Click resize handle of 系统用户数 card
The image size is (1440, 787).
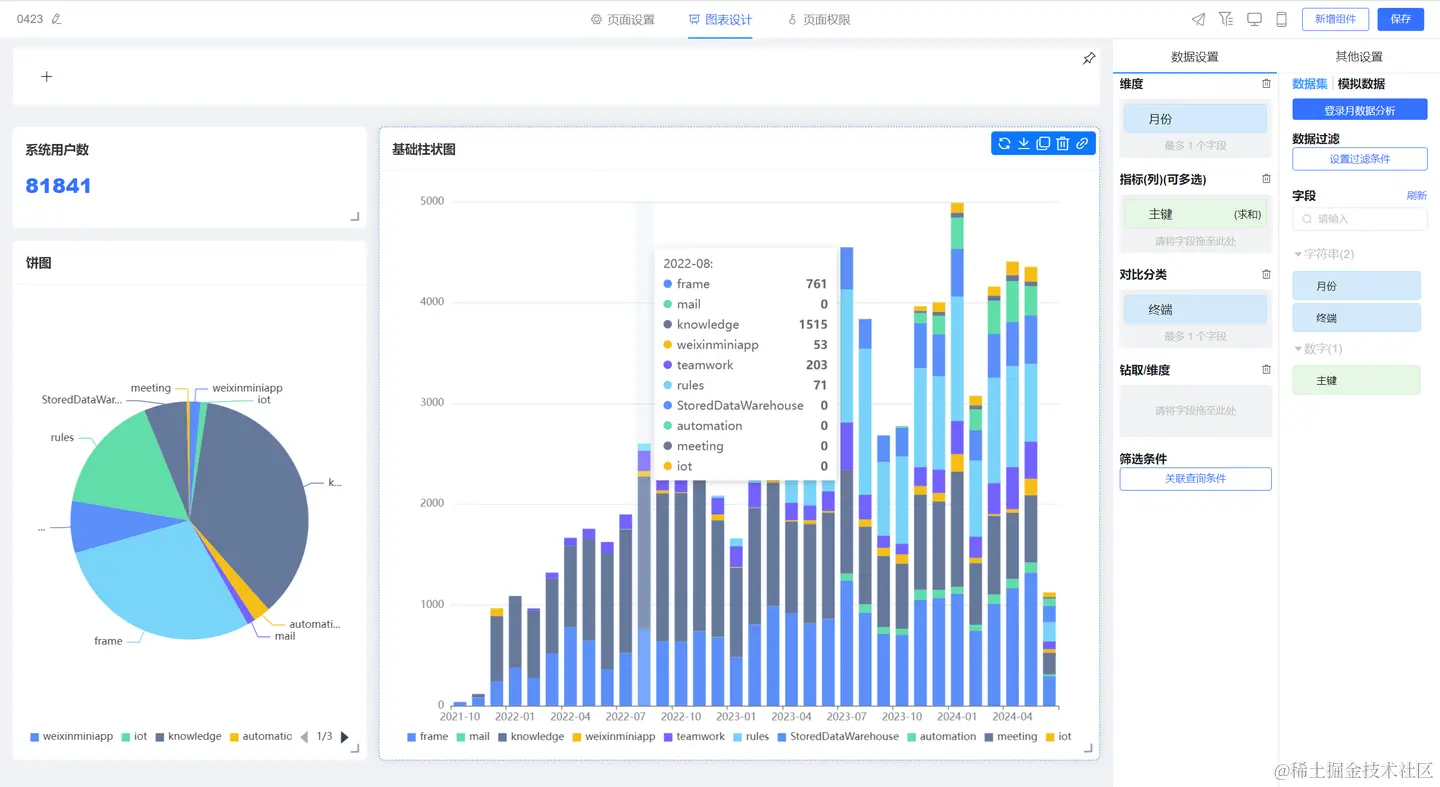354,217
